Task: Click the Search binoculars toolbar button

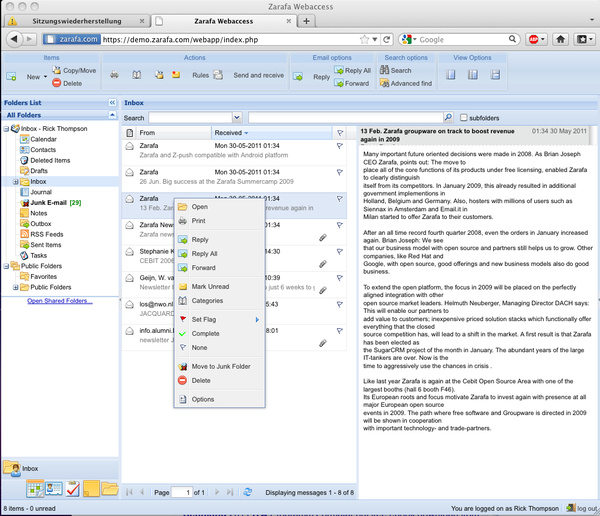Action: tap(396, 70)
